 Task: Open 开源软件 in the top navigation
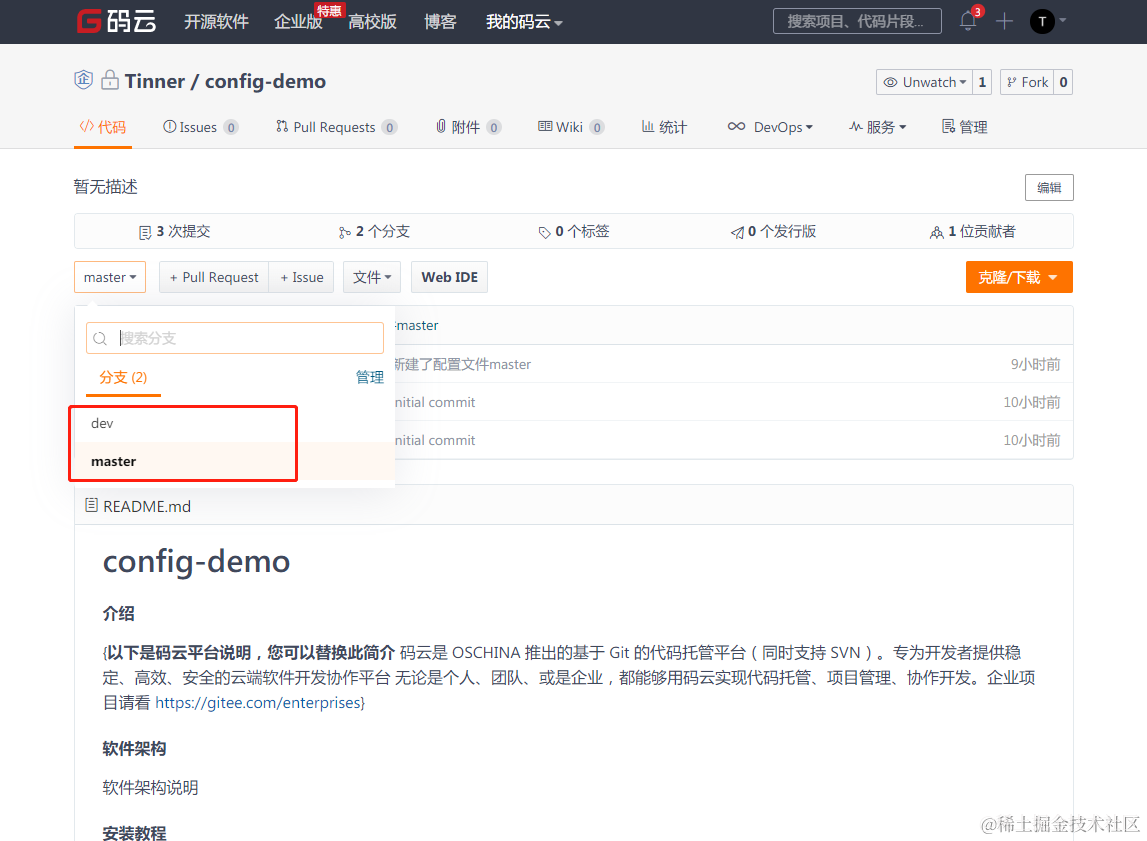(x=216, y=22)
